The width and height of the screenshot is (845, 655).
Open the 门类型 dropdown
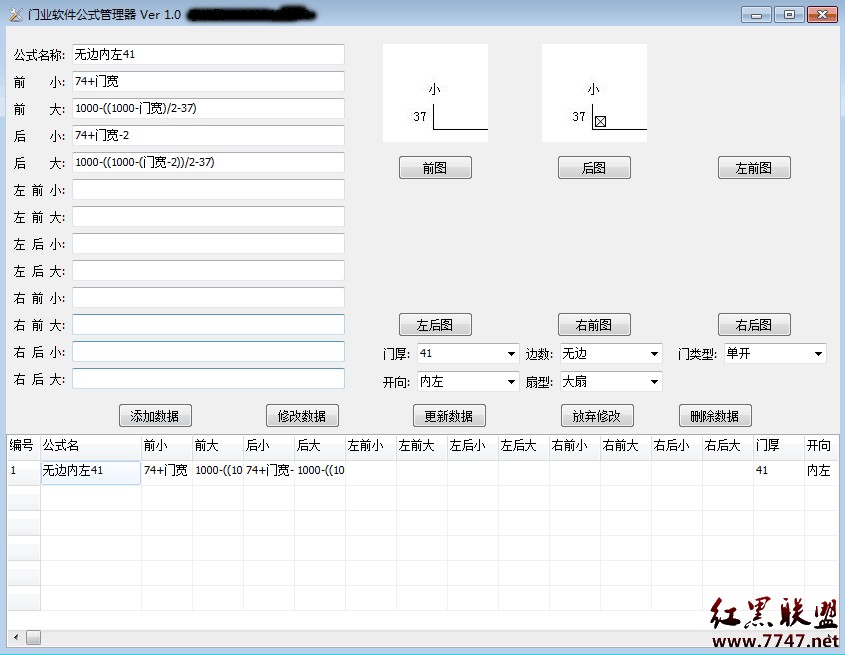[775, 354]
